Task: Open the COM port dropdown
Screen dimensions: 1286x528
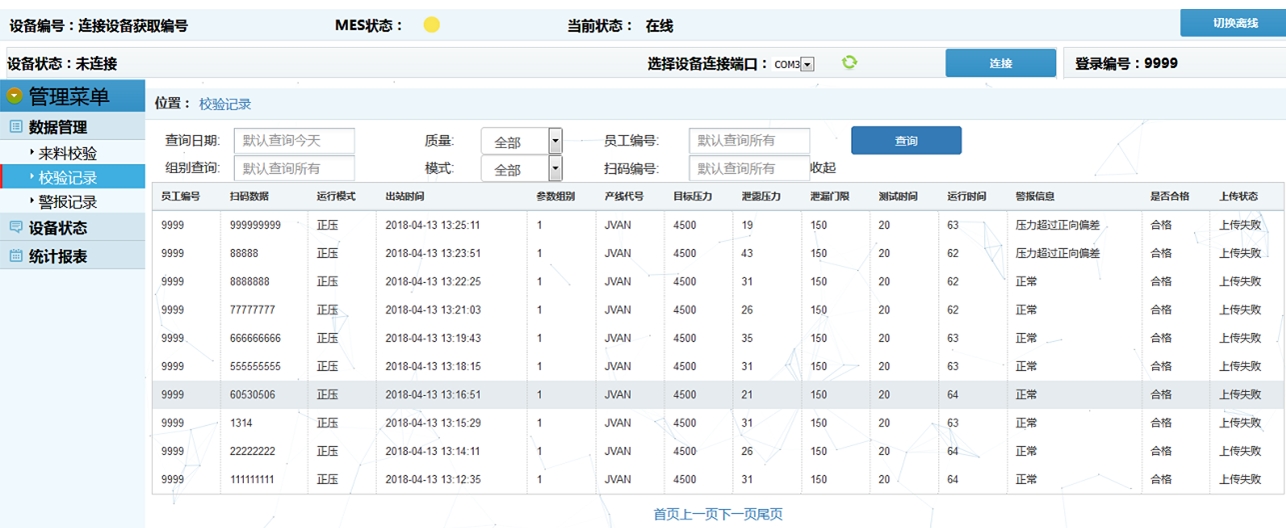Action: point(808,64)
